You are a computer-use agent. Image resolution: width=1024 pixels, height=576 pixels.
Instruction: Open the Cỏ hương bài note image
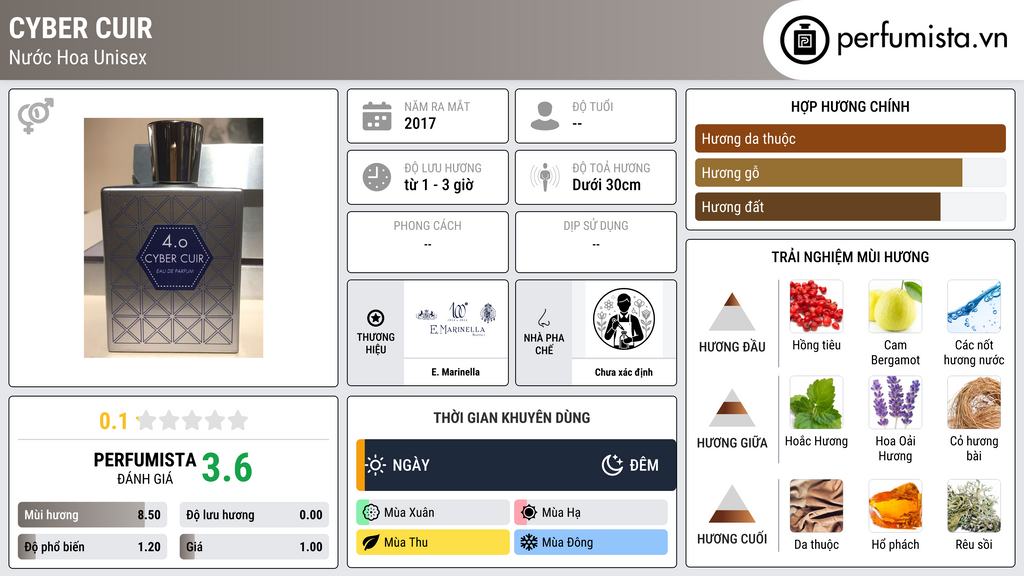tap(974, 402)
